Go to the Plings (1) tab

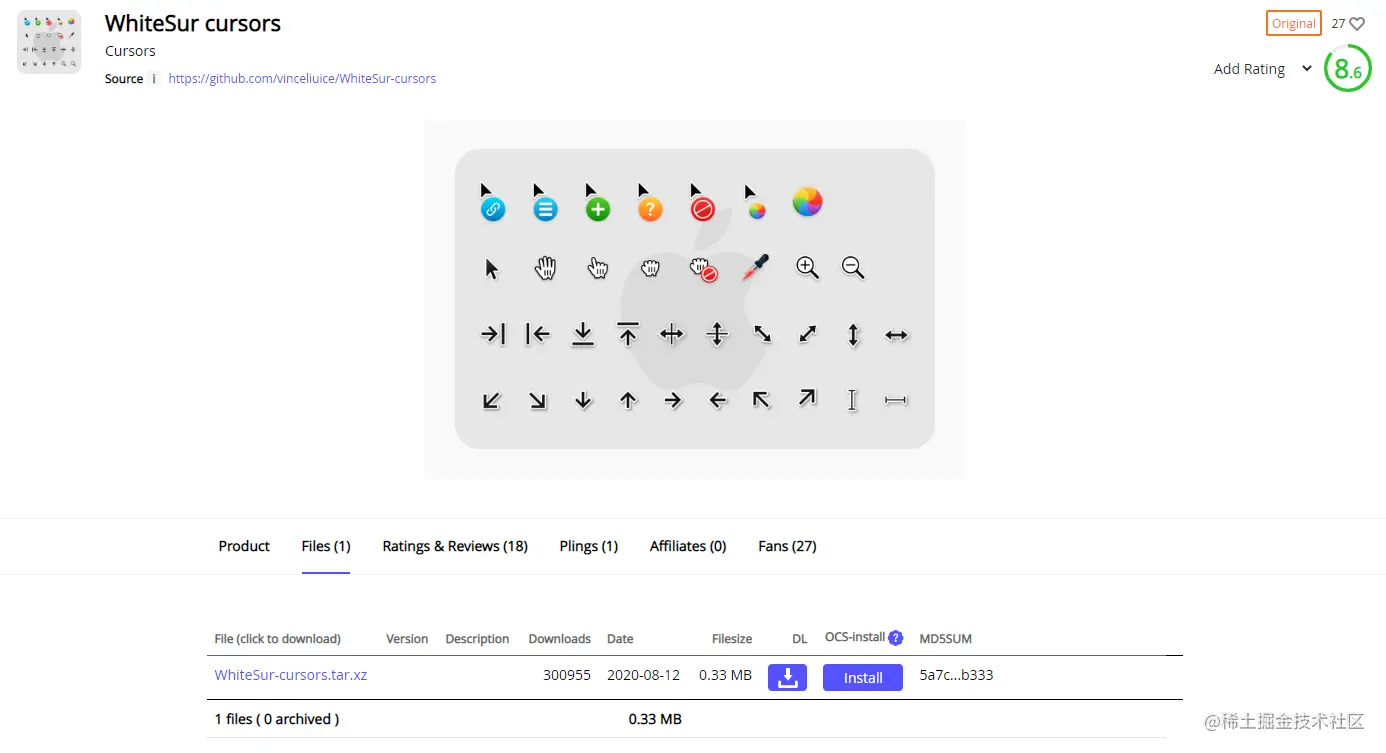[x=589, y=546]
